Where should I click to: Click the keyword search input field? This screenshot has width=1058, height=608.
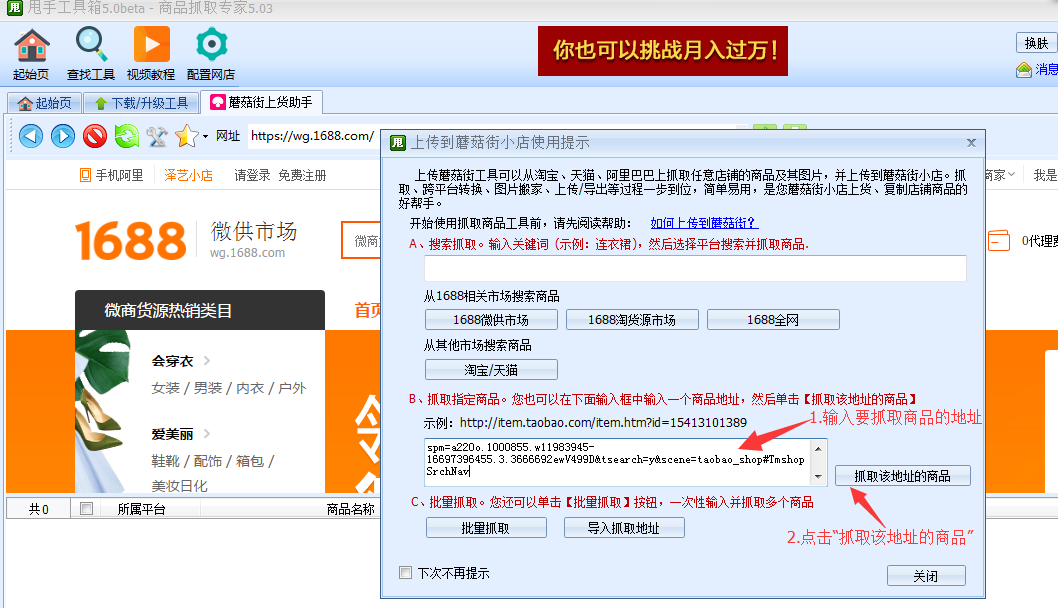coord(695,268)
